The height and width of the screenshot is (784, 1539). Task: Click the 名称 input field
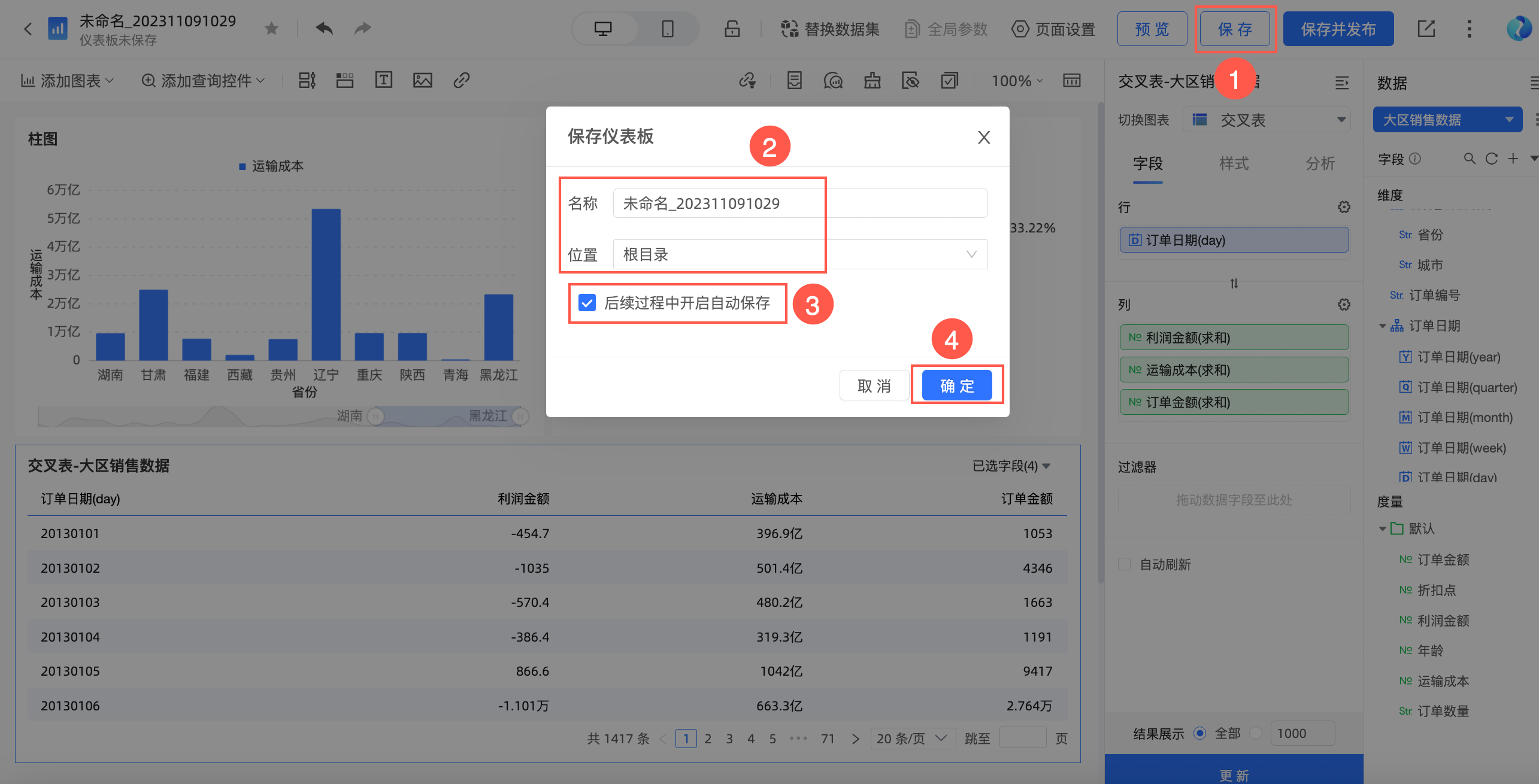tap(800, 203)
